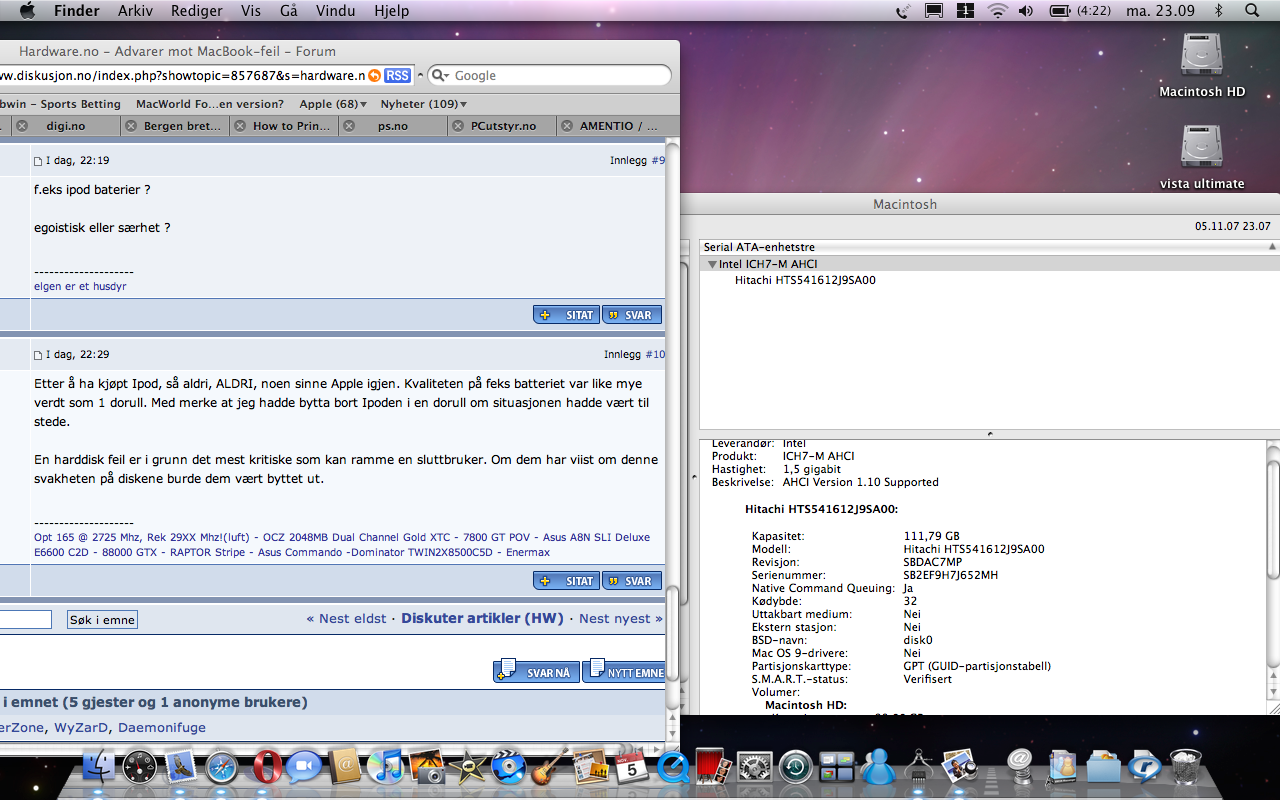Open Spaces from the Dock
Screen dimensions: 1280x800
pos(837,768)
